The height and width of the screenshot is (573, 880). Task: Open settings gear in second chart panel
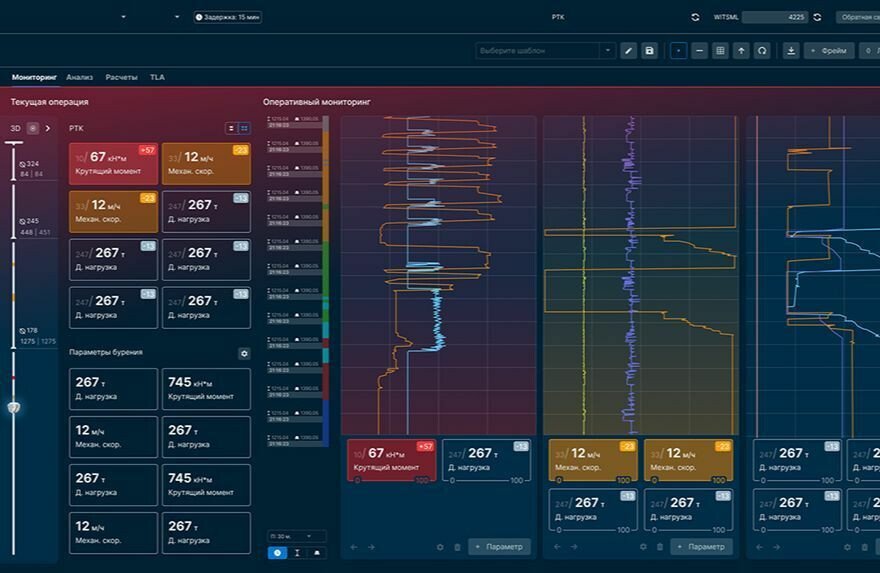click(x=643, y=547)
